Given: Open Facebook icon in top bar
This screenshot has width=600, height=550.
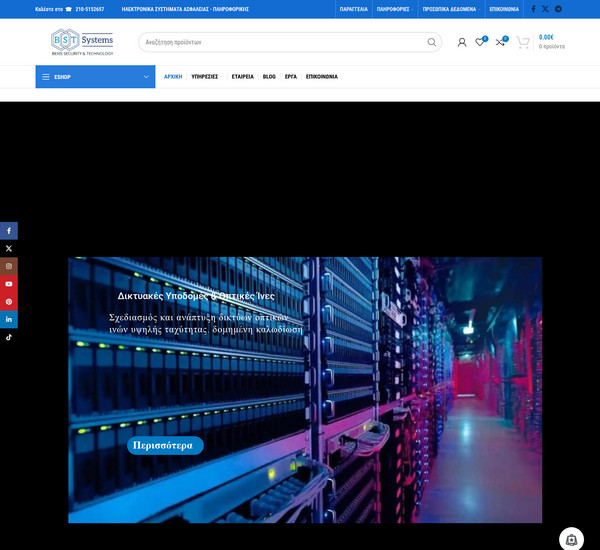Looking at the screenshot, I should pyautogui.click(x=533, y=9).
